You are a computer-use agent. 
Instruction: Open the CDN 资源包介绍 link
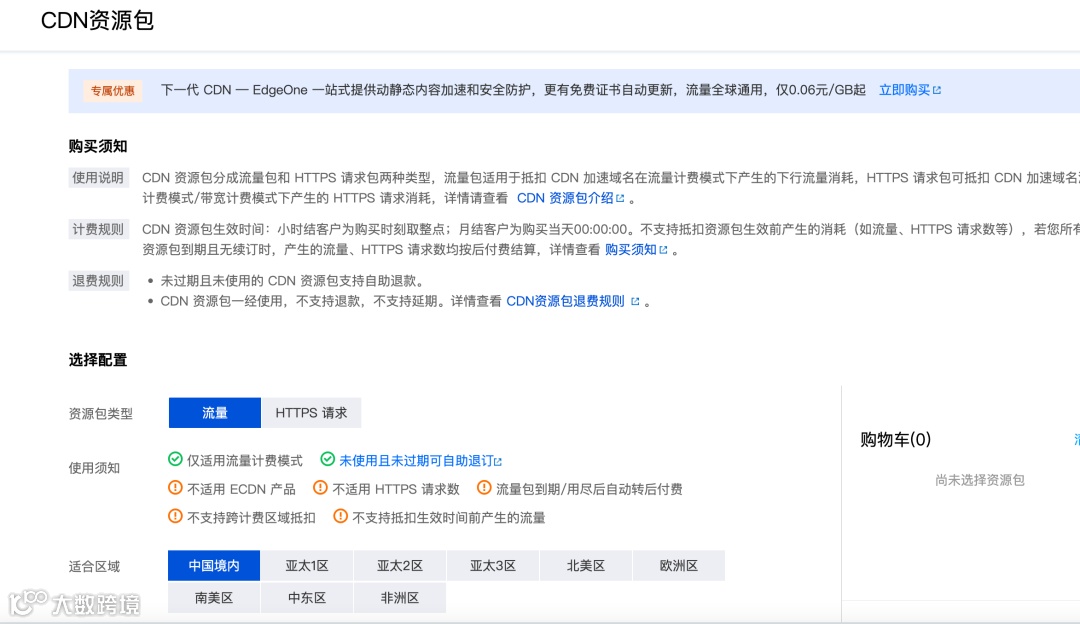565,198
